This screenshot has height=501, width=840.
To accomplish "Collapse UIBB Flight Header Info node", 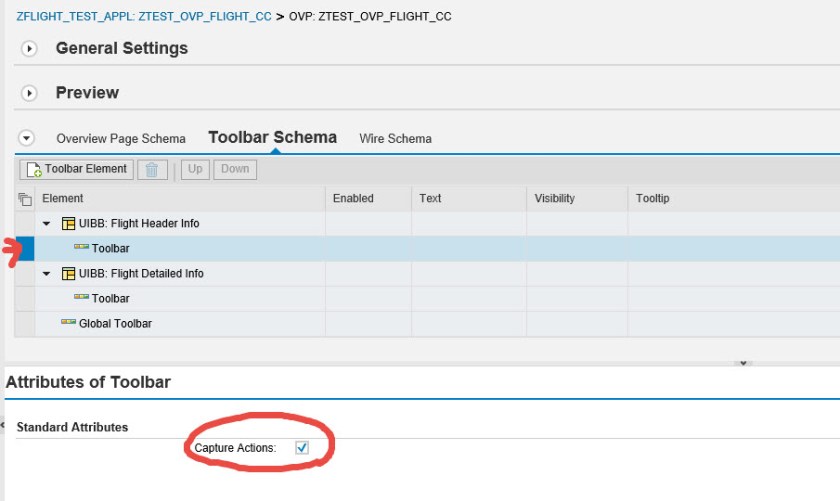I will [47, 224].
